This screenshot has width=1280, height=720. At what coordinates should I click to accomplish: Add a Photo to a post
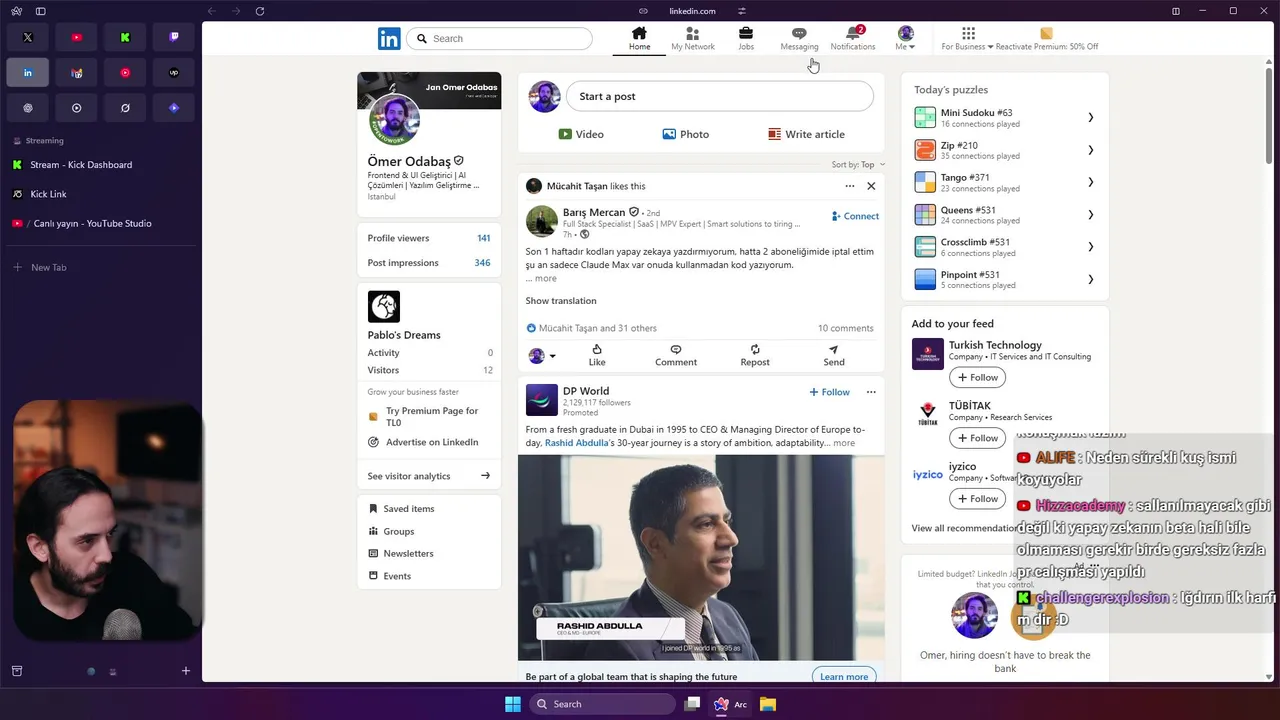[685, 134]
